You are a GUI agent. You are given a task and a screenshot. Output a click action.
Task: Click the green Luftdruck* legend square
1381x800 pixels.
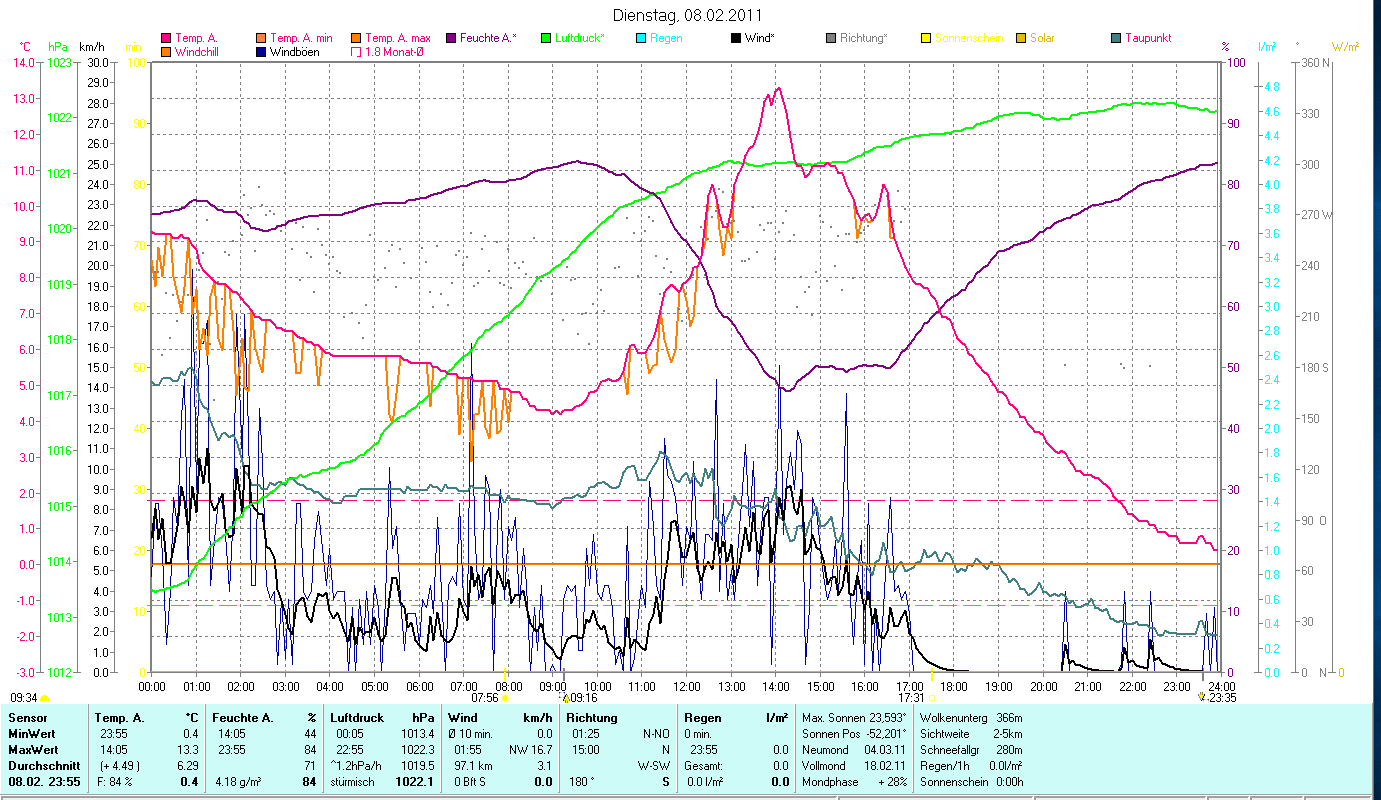point(545,38)
